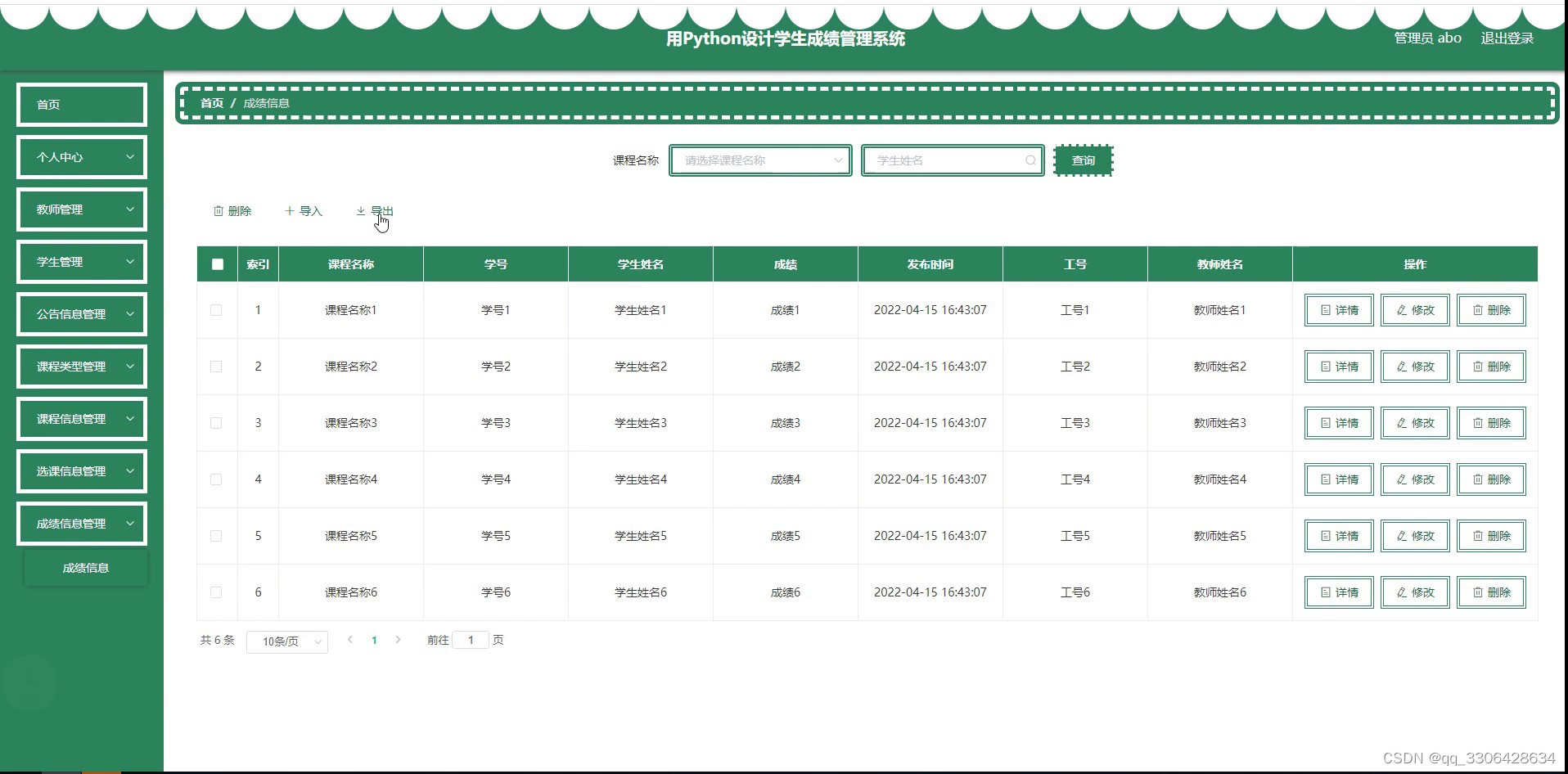Click the 教师姓名5 cell in the table
This screenshot has width=1568, height=774.
(x=1220, y=536)
